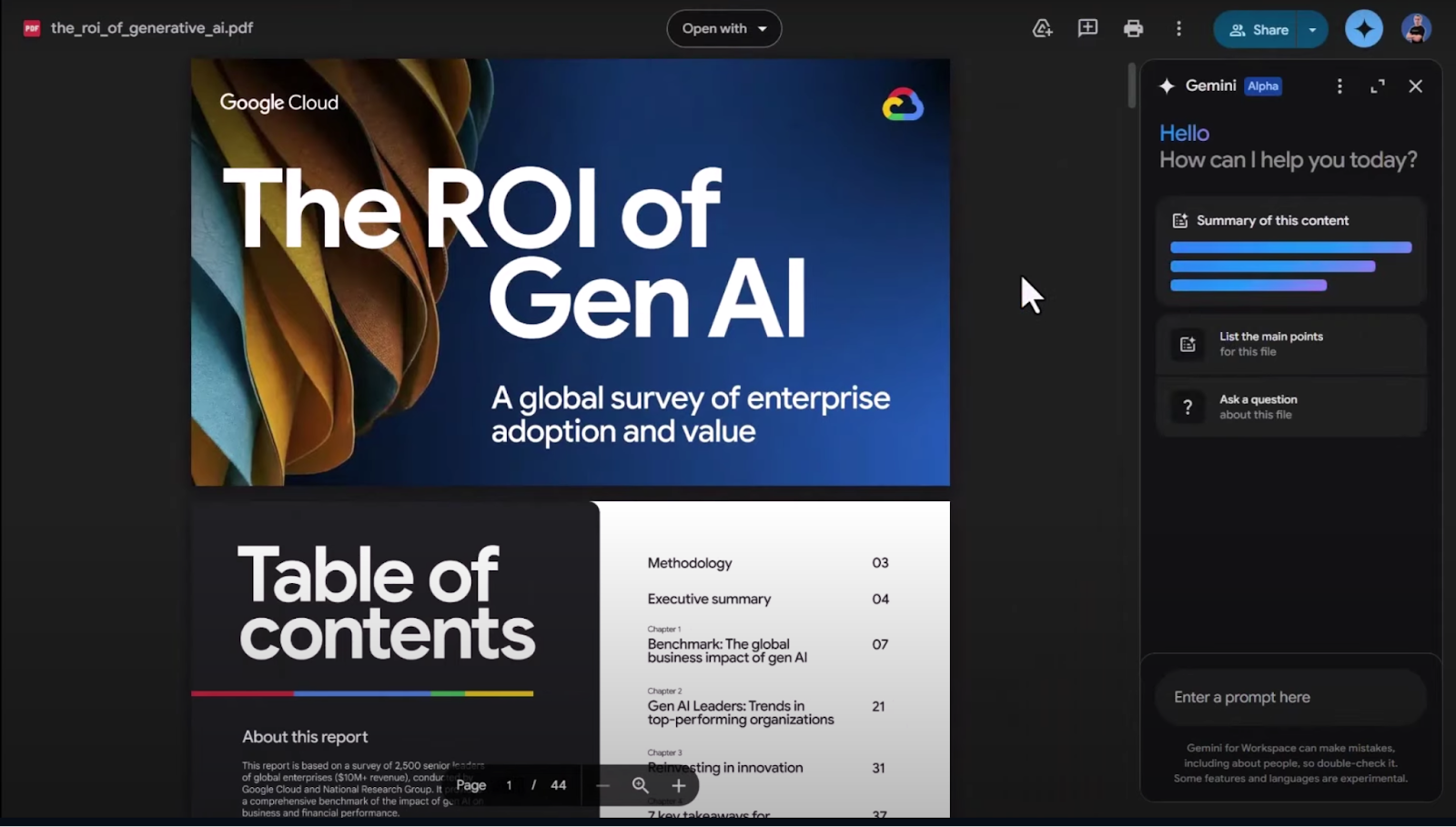Click the 'Hello' greeting text
Image resolution: width=1456 pixels, height=827 pixels.
point(1184,133)
